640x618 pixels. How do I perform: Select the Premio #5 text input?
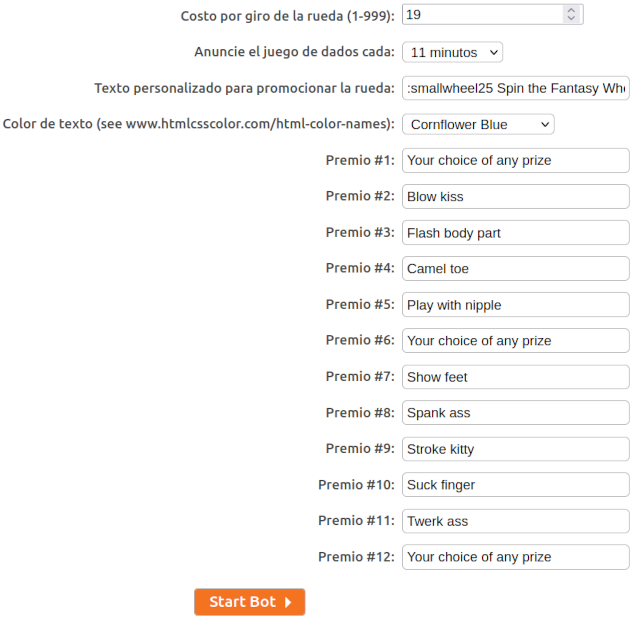point(515,305)
